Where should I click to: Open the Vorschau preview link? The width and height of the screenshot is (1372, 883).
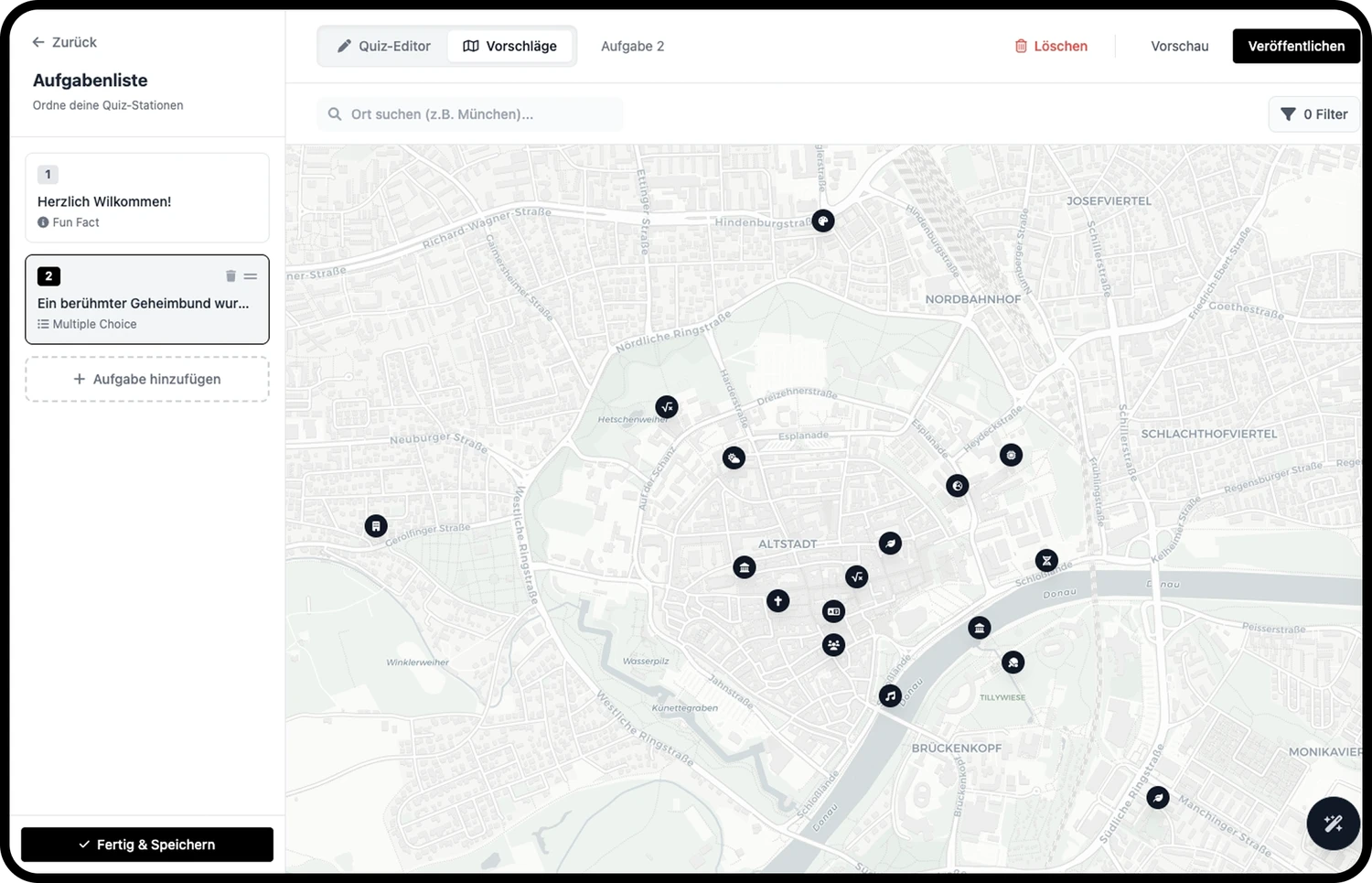1180,46
